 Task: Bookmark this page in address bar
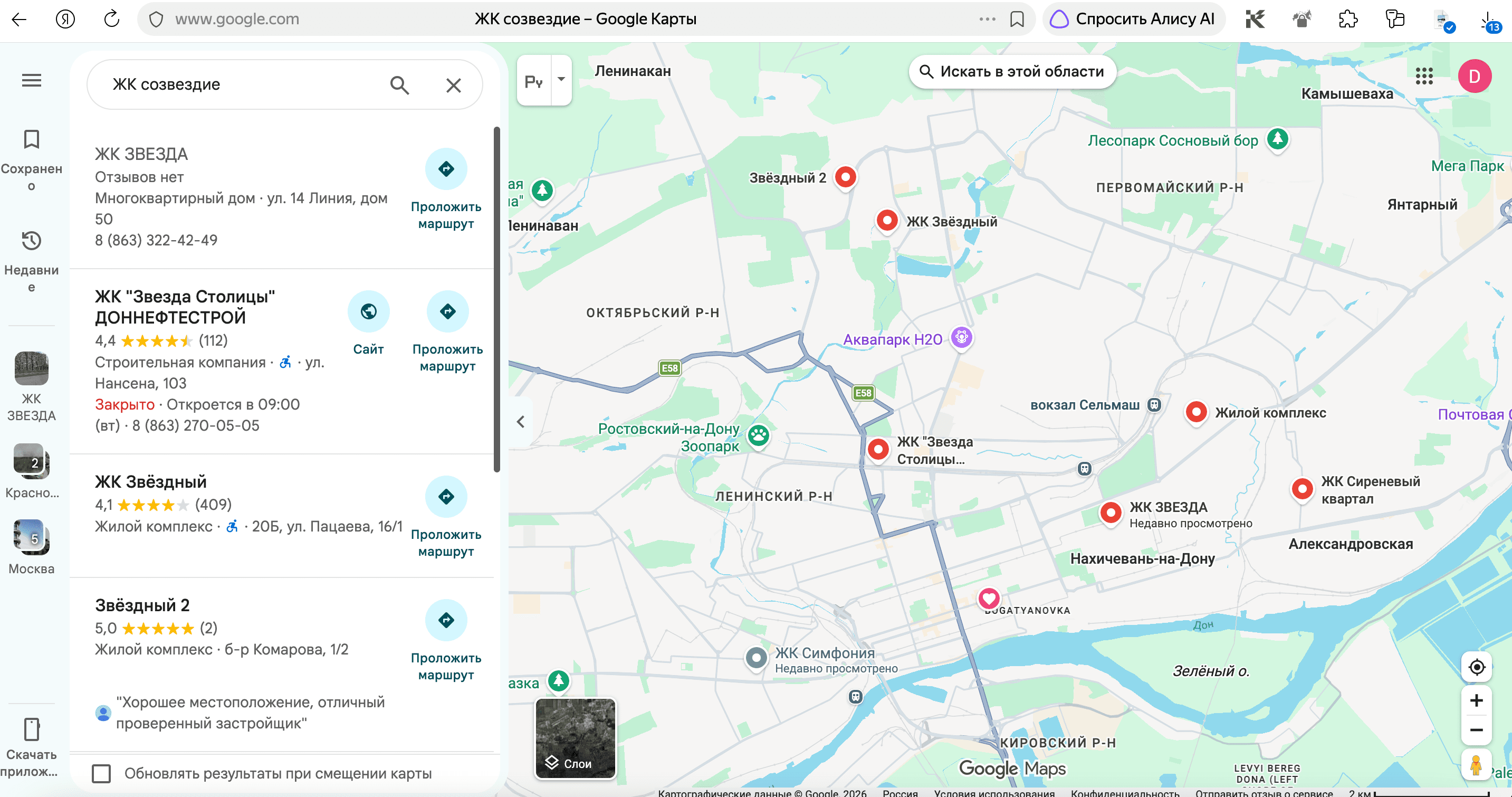1017,20
